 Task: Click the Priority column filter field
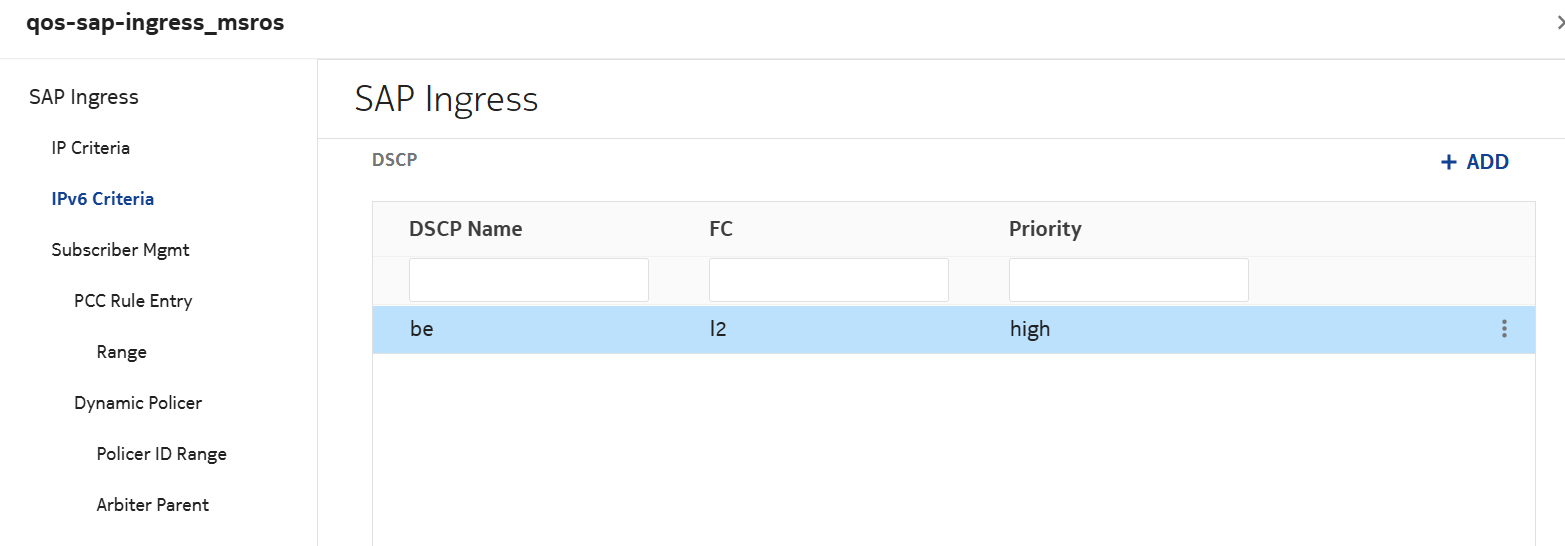coord(1129,280)
